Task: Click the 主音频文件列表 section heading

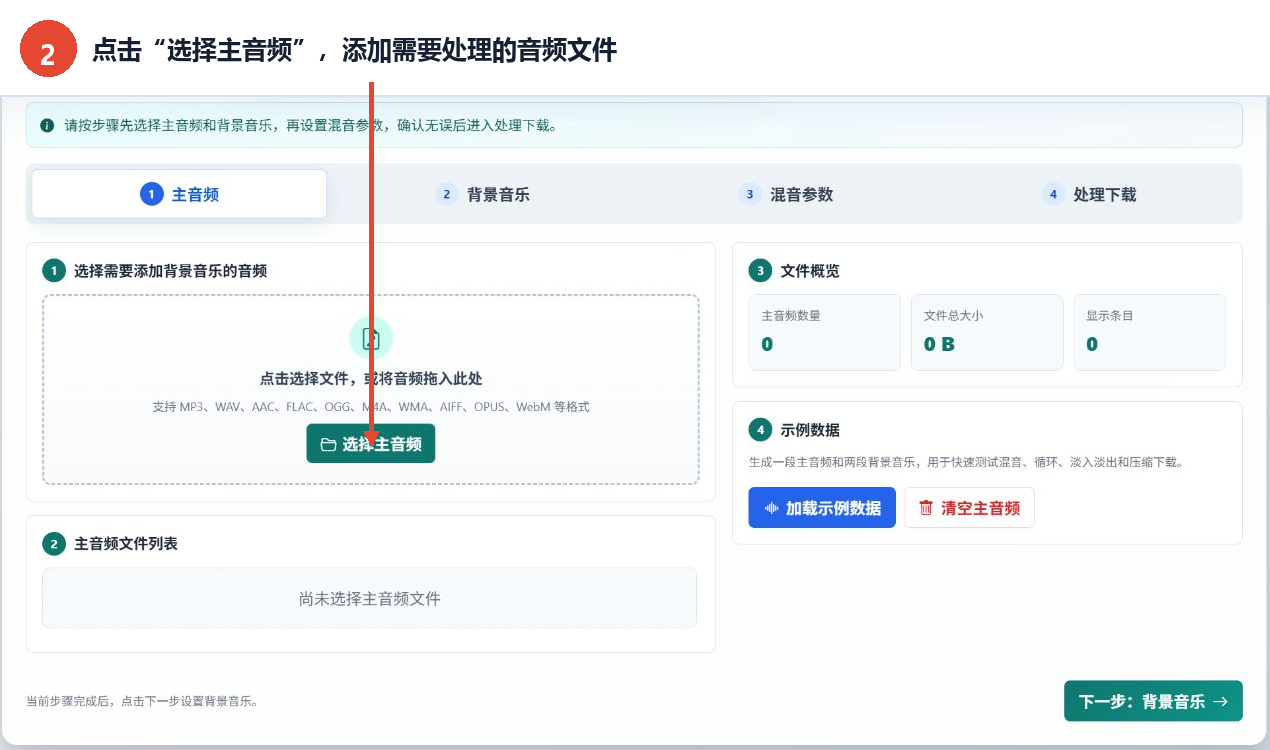Action: (x=126, y=544)
